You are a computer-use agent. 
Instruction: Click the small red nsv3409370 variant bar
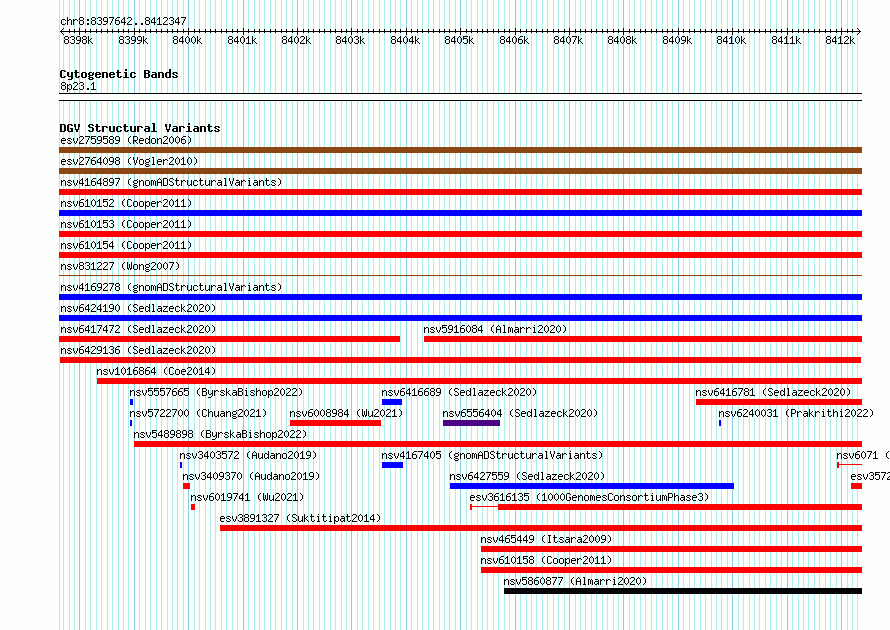point(186,486)
